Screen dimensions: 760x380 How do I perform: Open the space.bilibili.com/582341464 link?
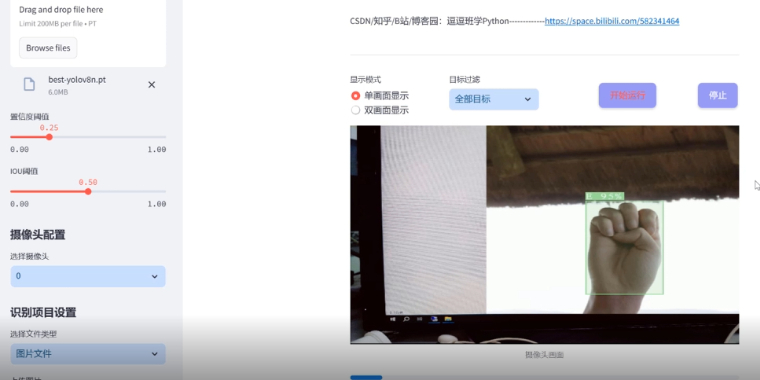click(x=612, y=21)
